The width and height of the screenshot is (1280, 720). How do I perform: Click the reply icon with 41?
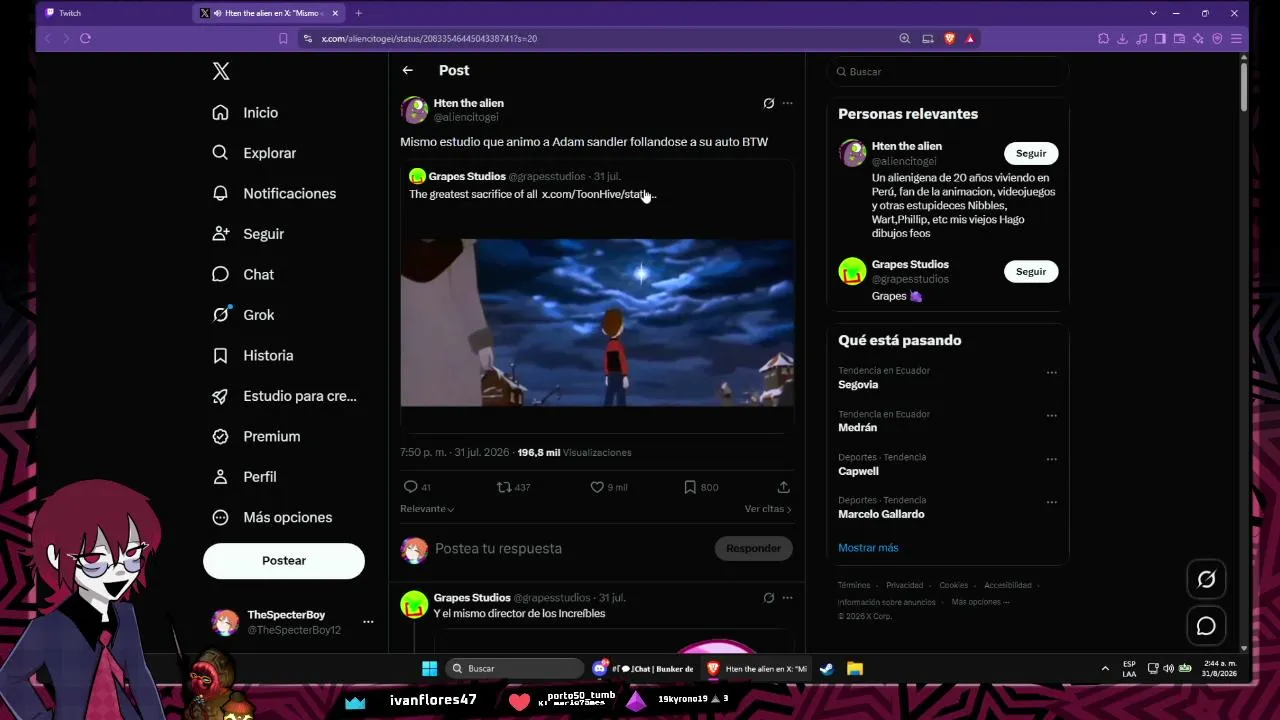(410, 487)
